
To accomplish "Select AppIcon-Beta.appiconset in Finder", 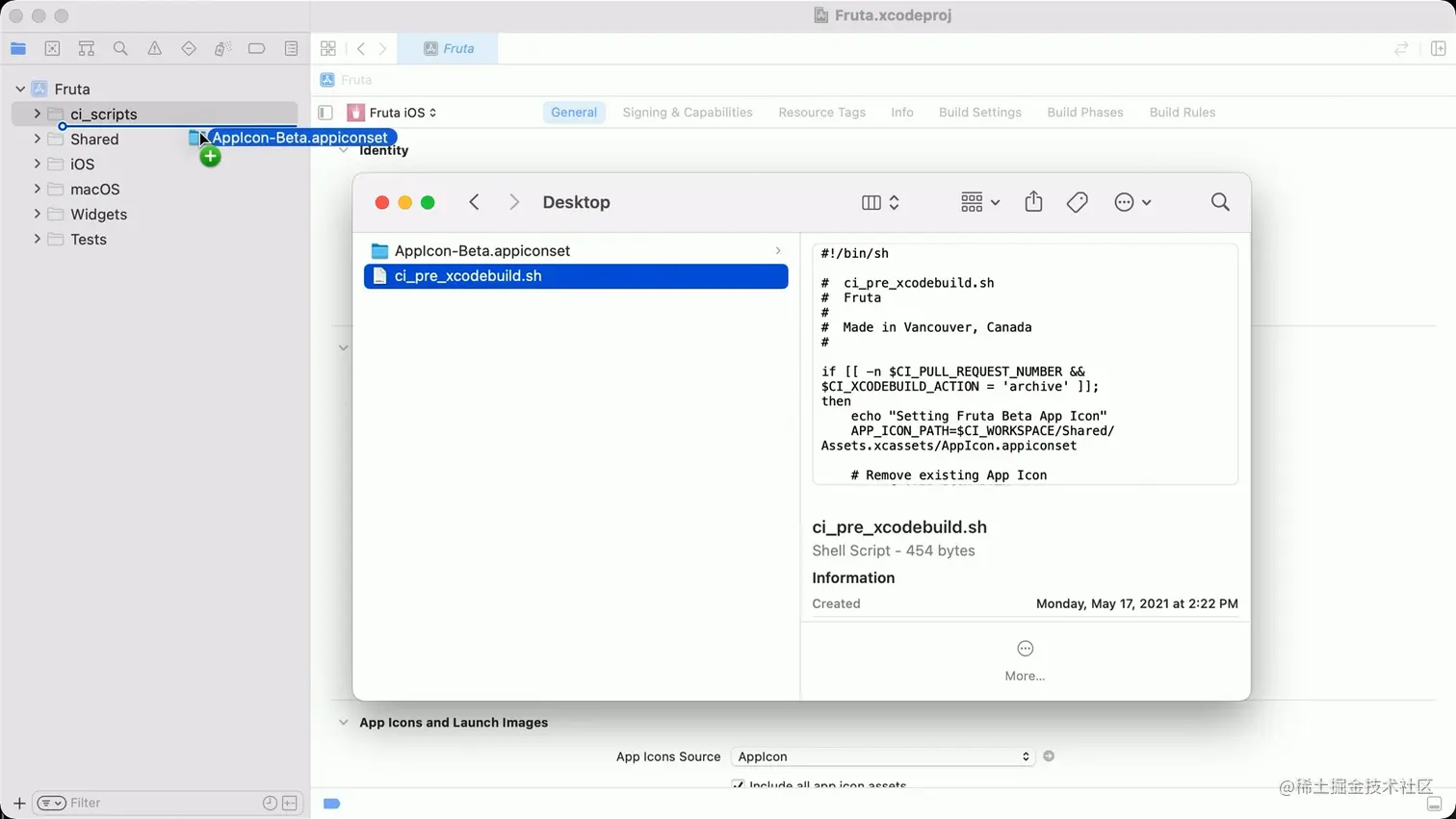I will tap(576, 251).
